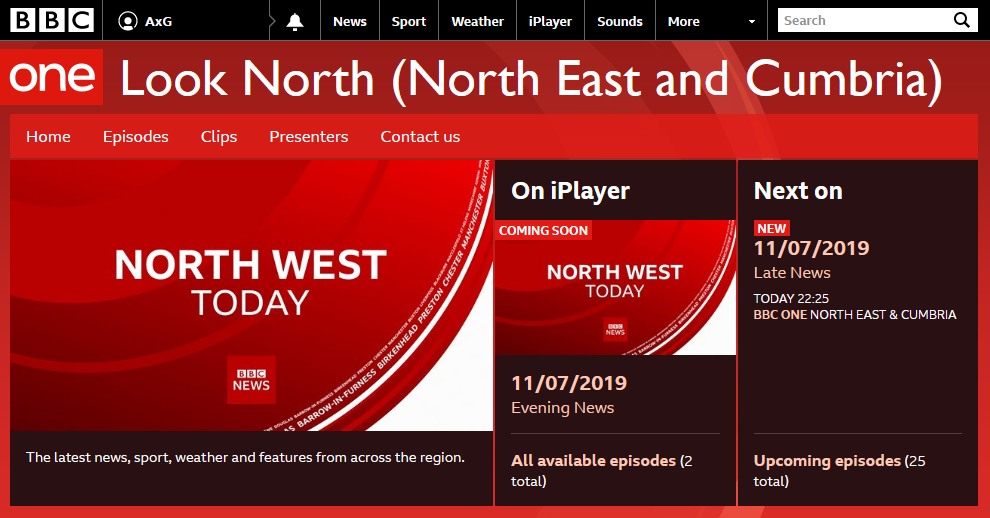Open notifications bell icon
The width and height of the screenshot is (990, 518).
pyautogui.click(x=295, y=21)
